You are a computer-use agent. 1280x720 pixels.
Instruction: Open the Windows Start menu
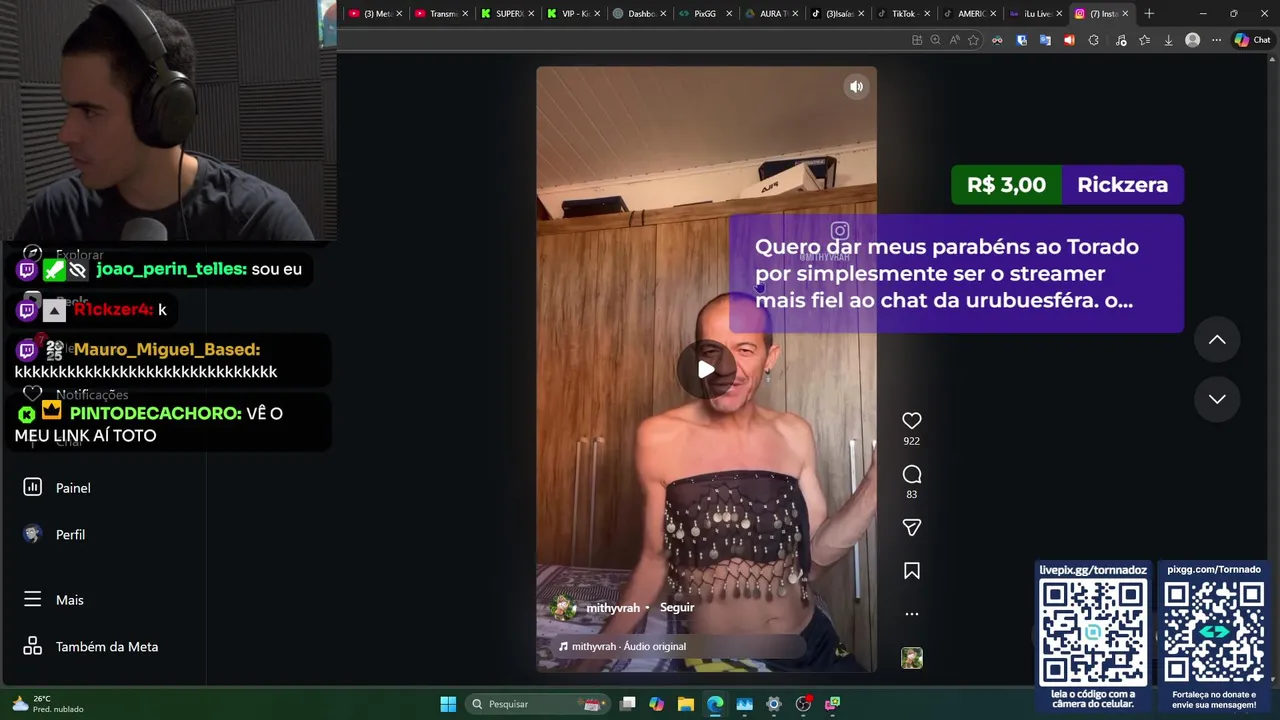(x=448, y=704)
